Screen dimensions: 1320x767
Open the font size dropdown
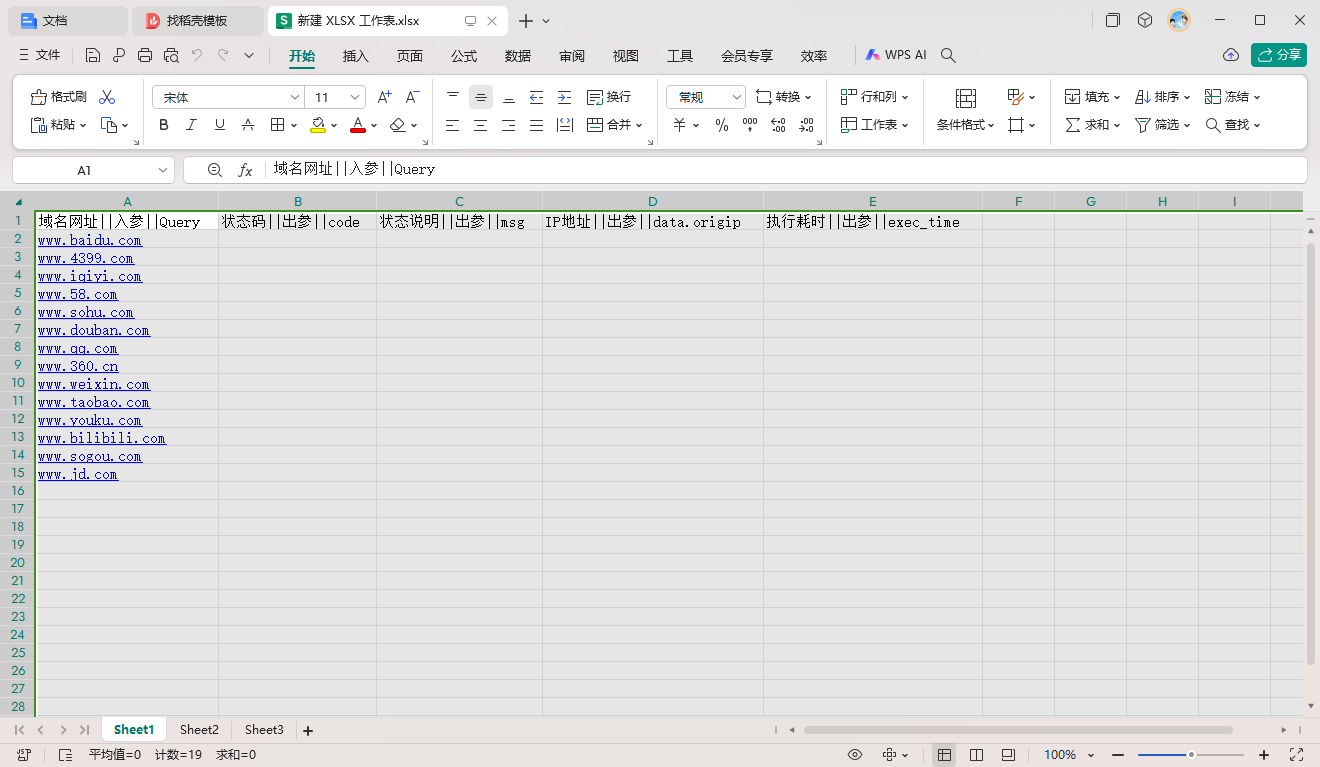tap(356, 97)
